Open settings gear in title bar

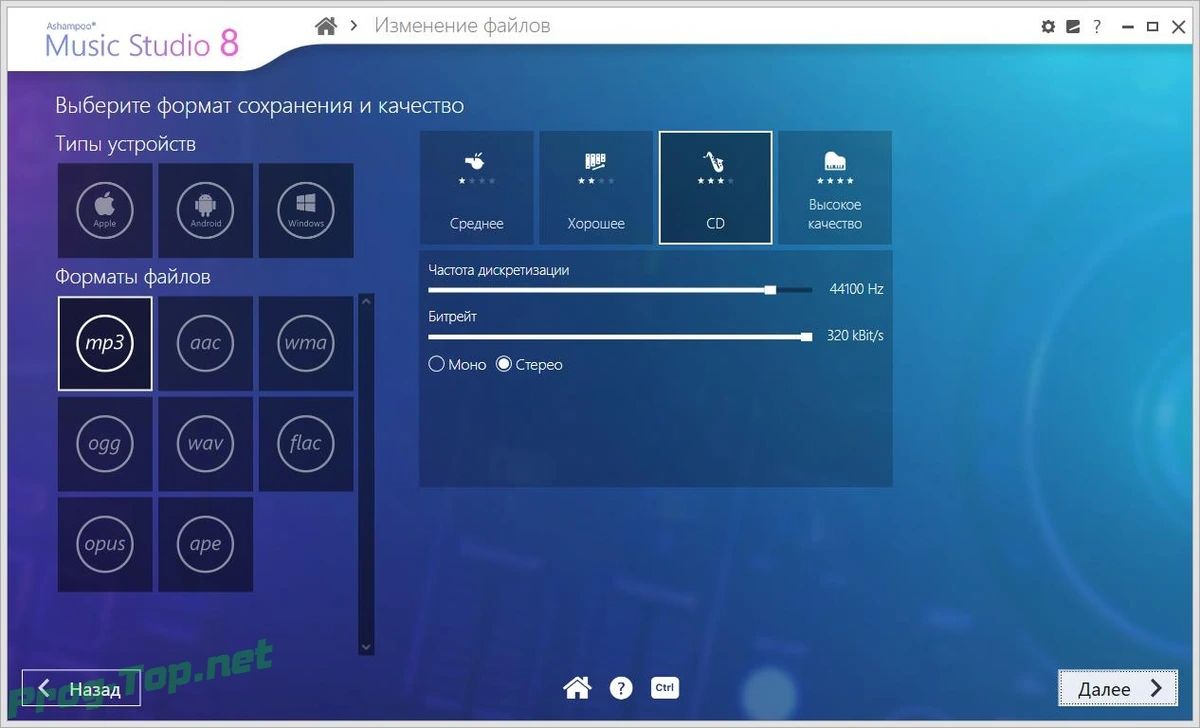[1048, 26]
